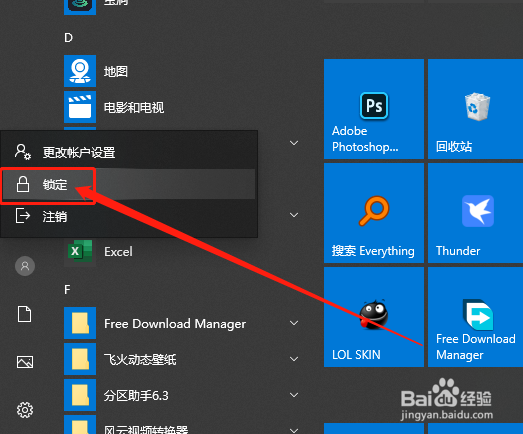
Task: Click the Excel label in the list
Action: pyautogui.click(x=118, y=252)
